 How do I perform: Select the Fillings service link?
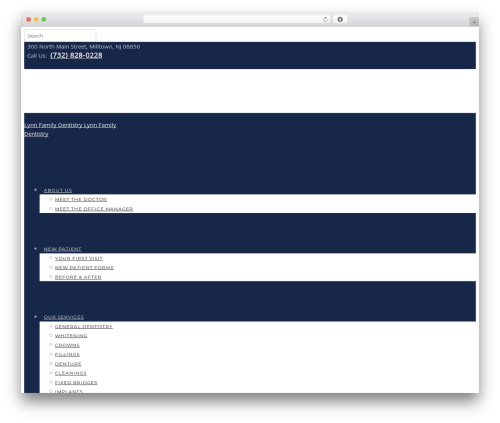[67, 354]
